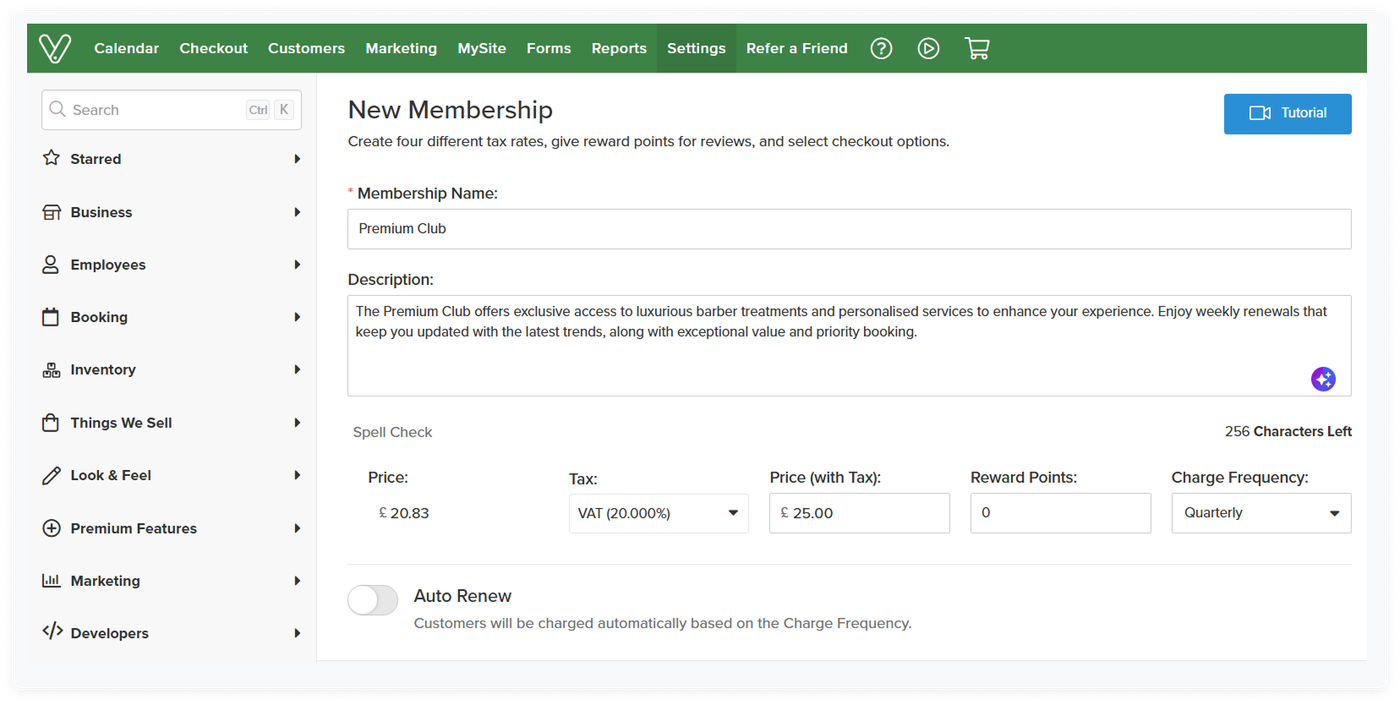Click the video play icon in navbar
The image size is (1400, 705).
tap(928, 47)
